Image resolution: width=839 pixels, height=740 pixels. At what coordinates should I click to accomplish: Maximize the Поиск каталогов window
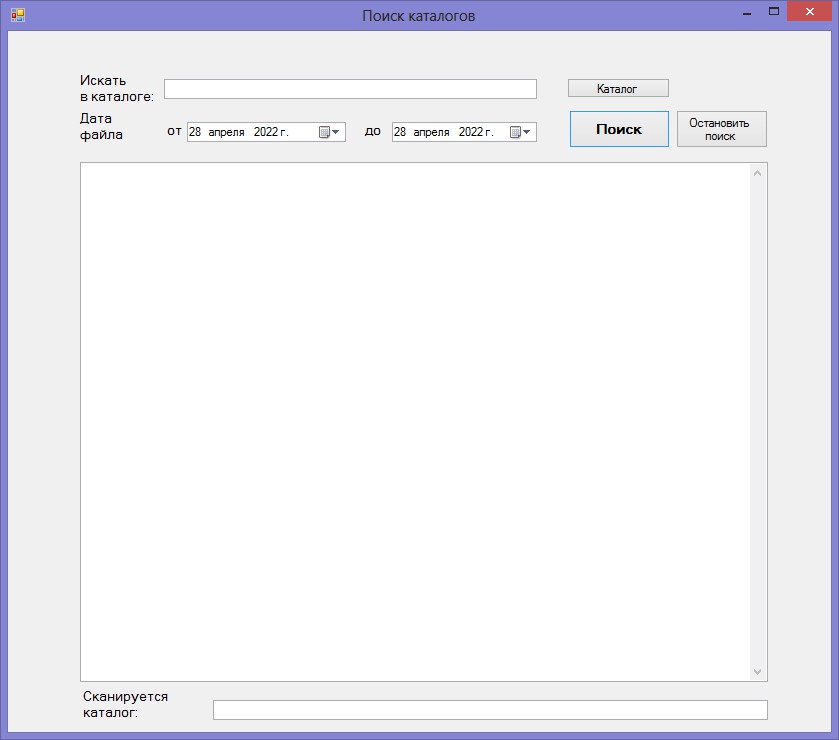coord(774,11)
